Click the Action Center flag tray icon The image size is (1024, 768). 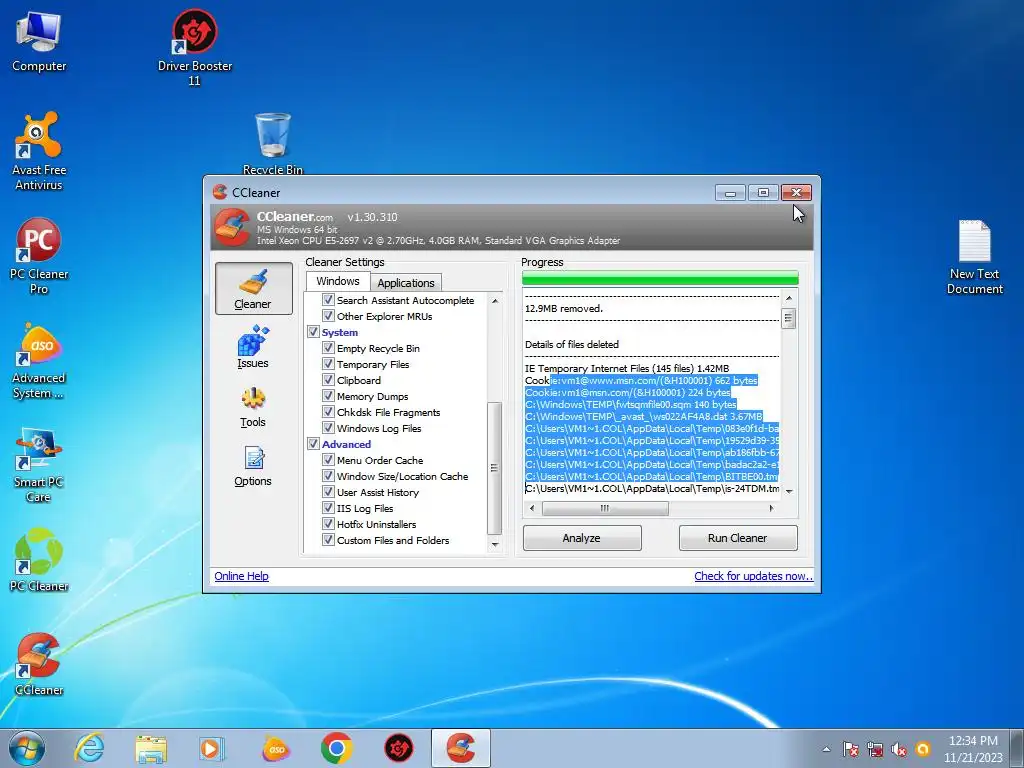(850, 749)
